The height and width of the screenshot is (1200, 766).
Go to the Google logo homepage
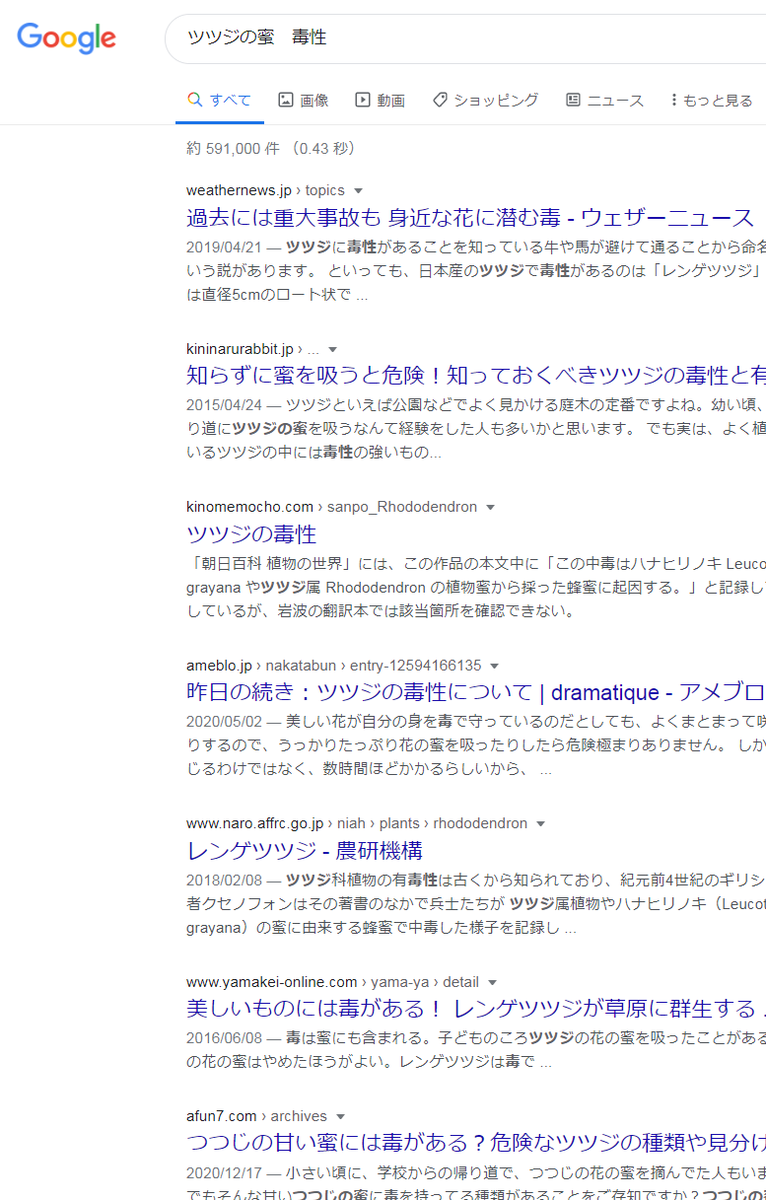(x=66, y=38)
